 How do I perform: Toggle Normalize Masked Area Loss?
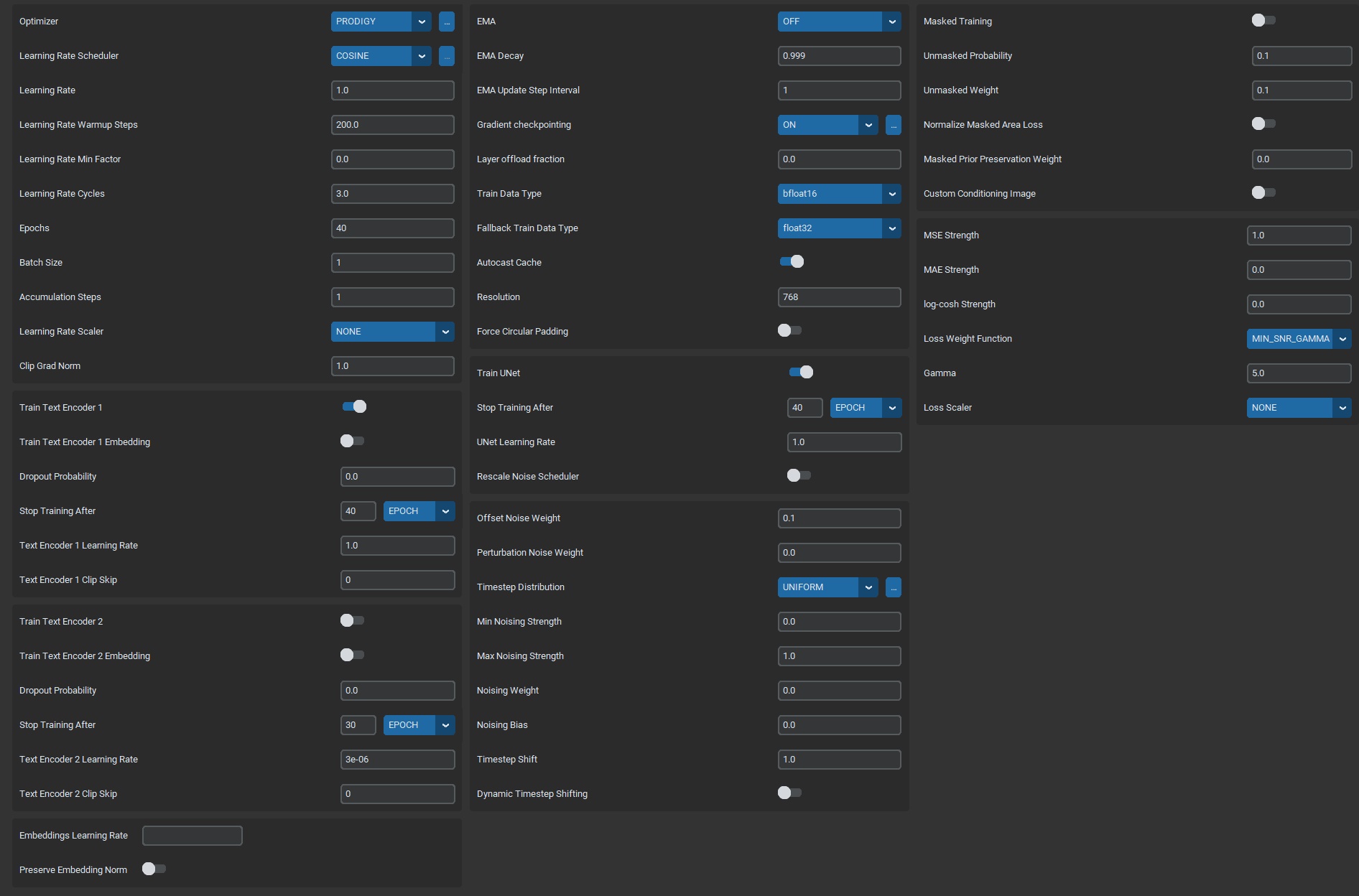[x=1264, y=123]
